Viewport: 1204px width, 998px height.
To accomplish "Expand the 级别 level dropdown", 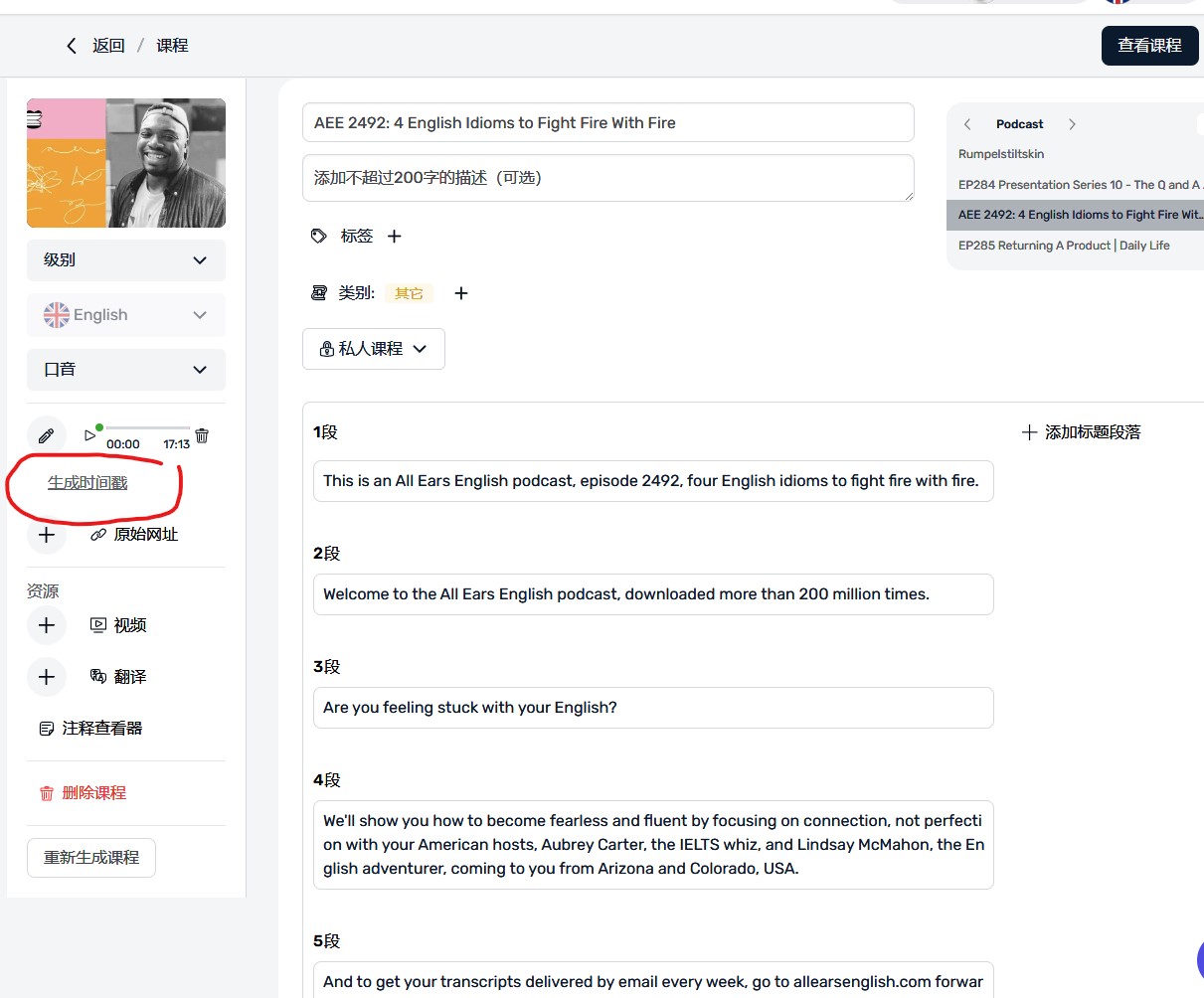I will pos(126,260).
